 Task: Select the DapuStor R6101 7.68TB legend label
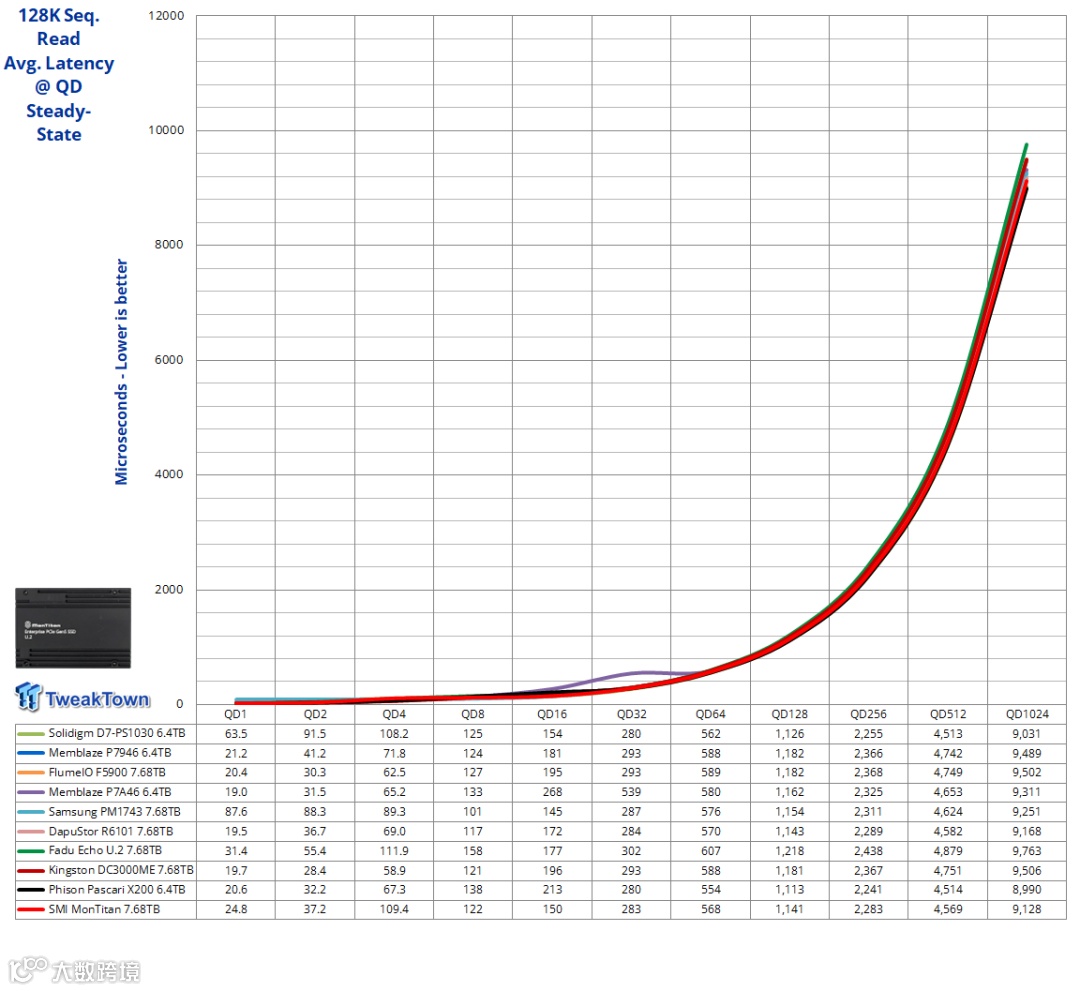(x=111, y=831)
